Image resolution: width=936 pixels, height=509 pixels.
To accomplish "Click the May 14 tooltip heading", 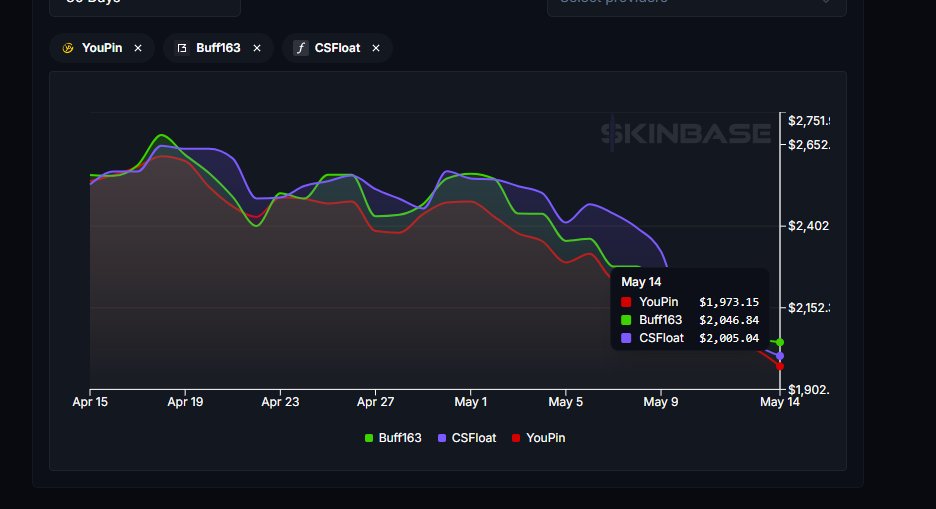I will pos(641,282).
